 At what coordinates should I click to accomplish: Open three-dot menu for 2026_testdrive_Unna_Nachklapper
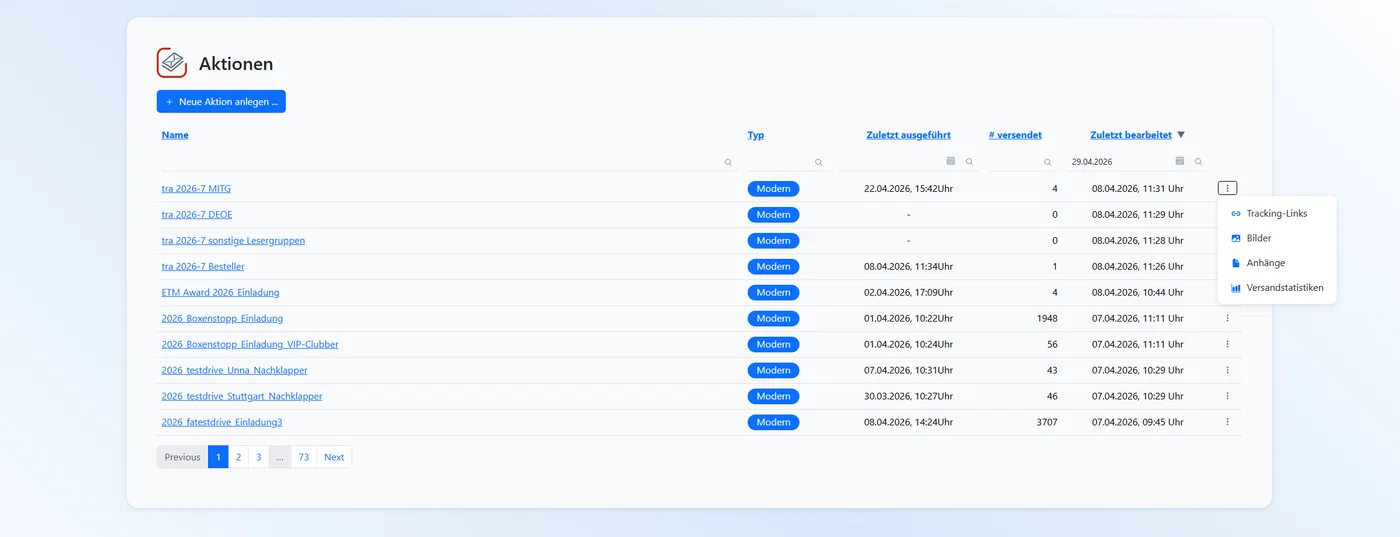[x=1227, y=370]
